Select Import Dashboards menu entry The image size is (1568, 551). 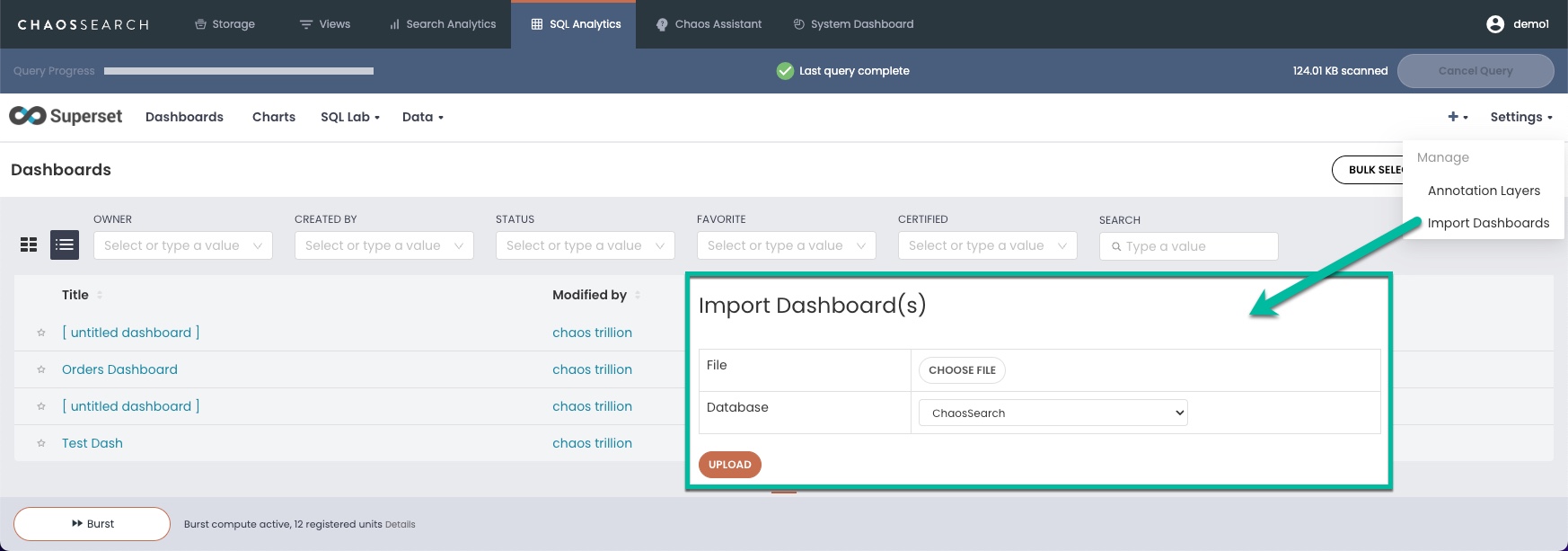pos(1488,223)
